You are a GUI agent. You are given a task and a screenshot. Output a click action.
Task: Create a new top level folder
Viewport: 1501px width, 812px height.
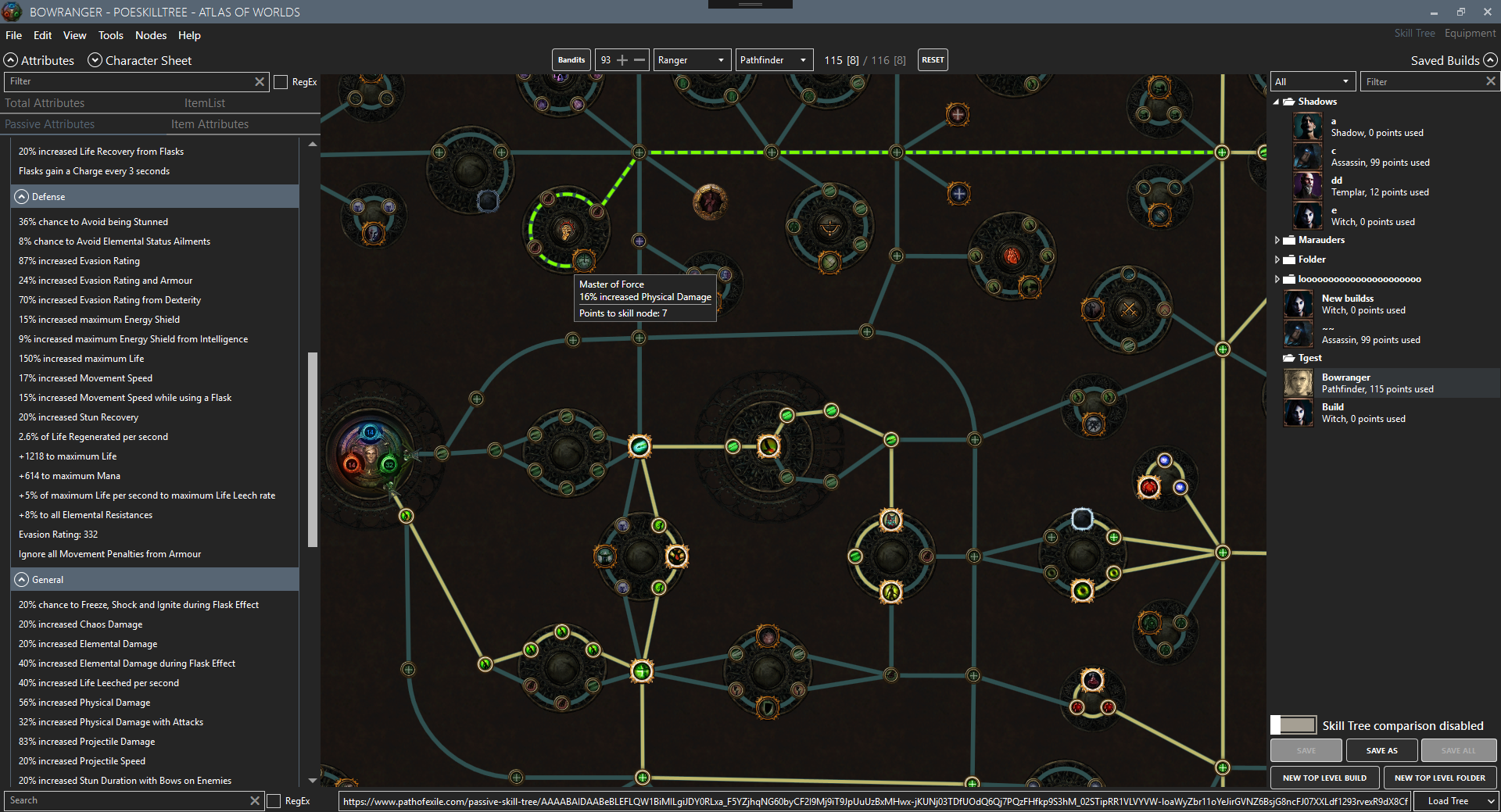[1439, 778]
